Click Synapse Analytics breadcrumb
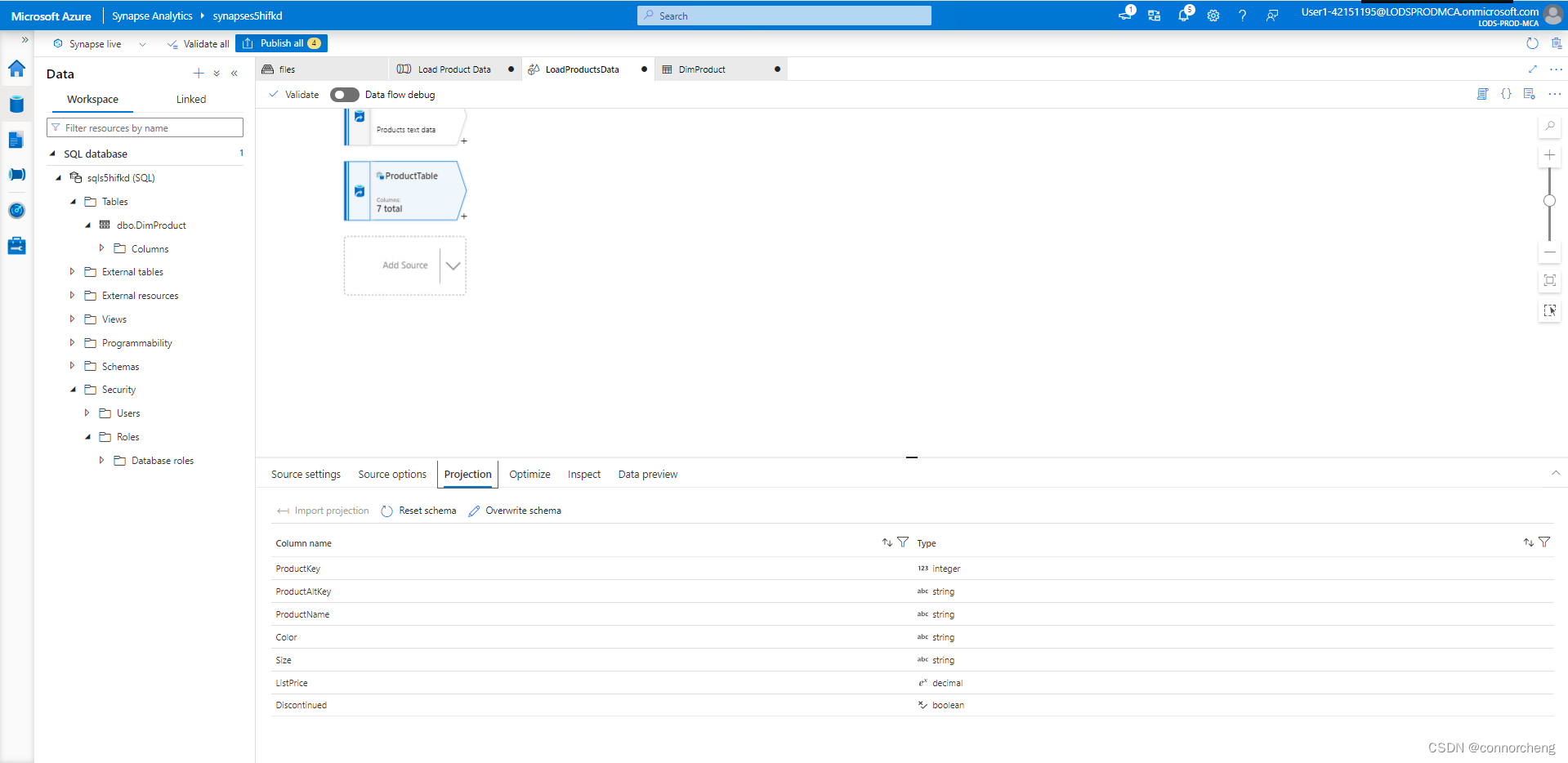Image resolution: width=1568 pixels, height=763 pixels. click(x=152, y=16)
